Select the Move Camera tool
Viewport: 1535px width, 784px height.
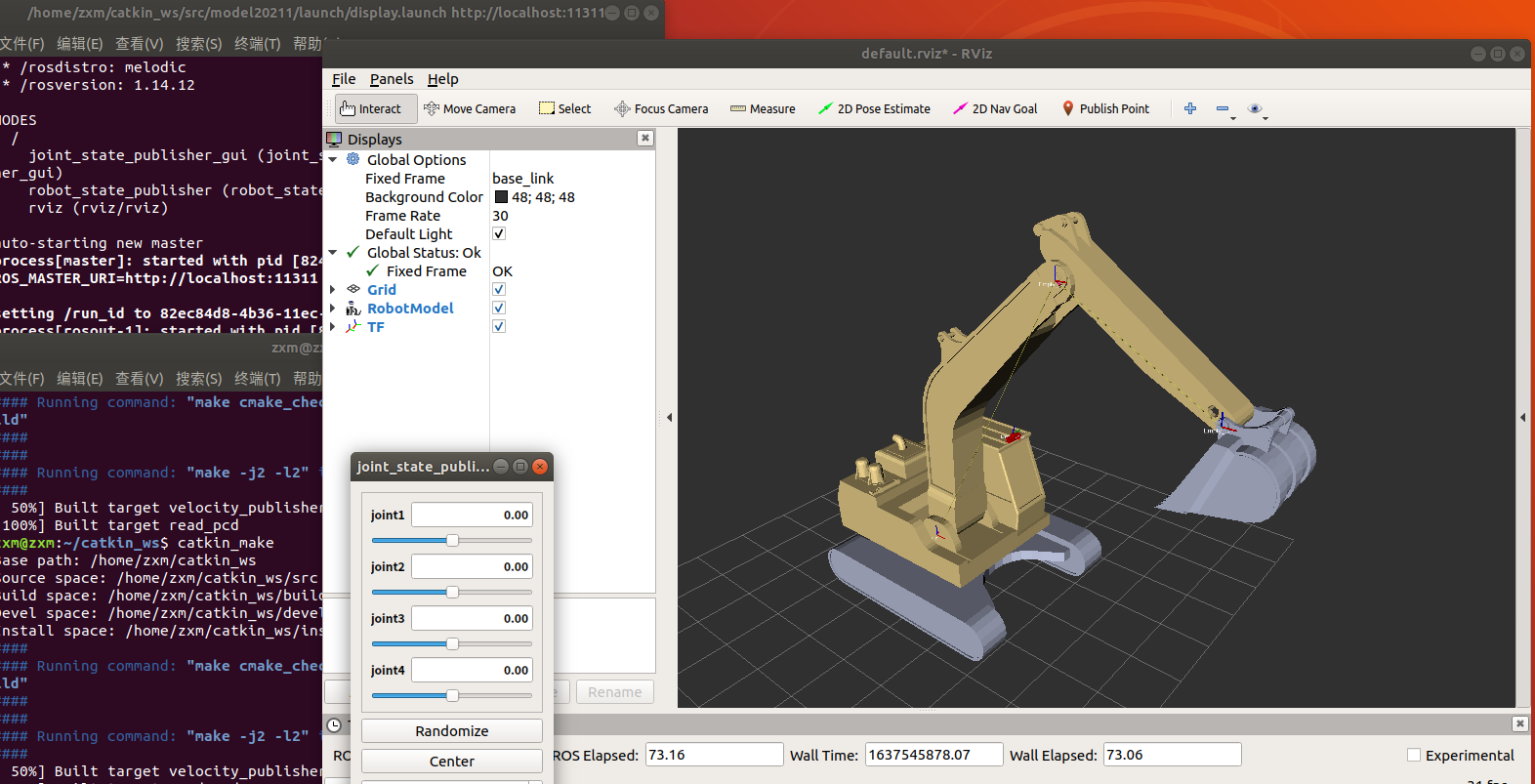pyautogui.click(x=470, y=108)
